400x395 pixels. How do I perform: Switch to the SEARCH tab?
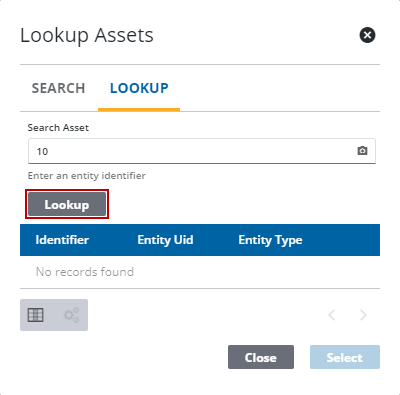pyautogui.click(x=58, y=88)
